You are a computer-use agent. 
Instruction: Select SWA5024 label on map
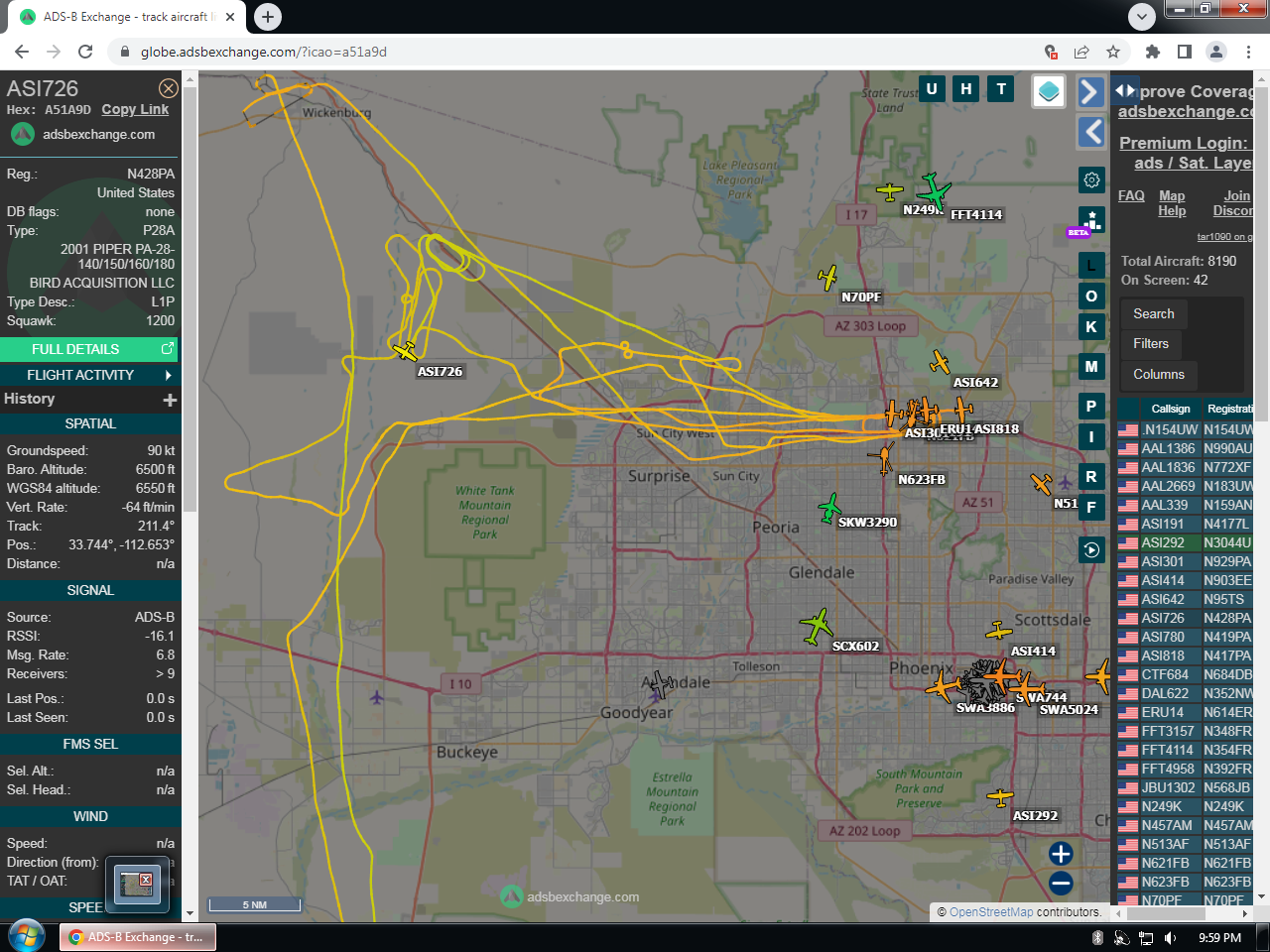coord(1069,710)
